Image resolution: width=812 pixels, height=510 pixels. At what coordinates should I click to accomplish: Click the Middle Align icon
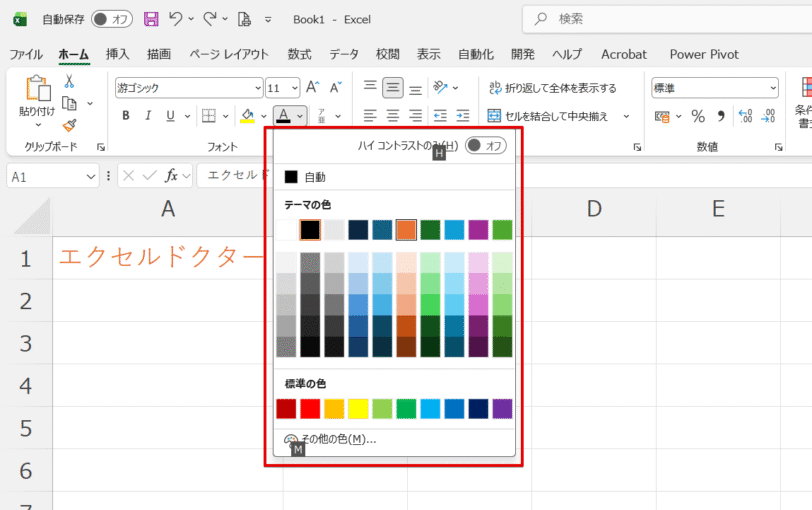point(393,88)
